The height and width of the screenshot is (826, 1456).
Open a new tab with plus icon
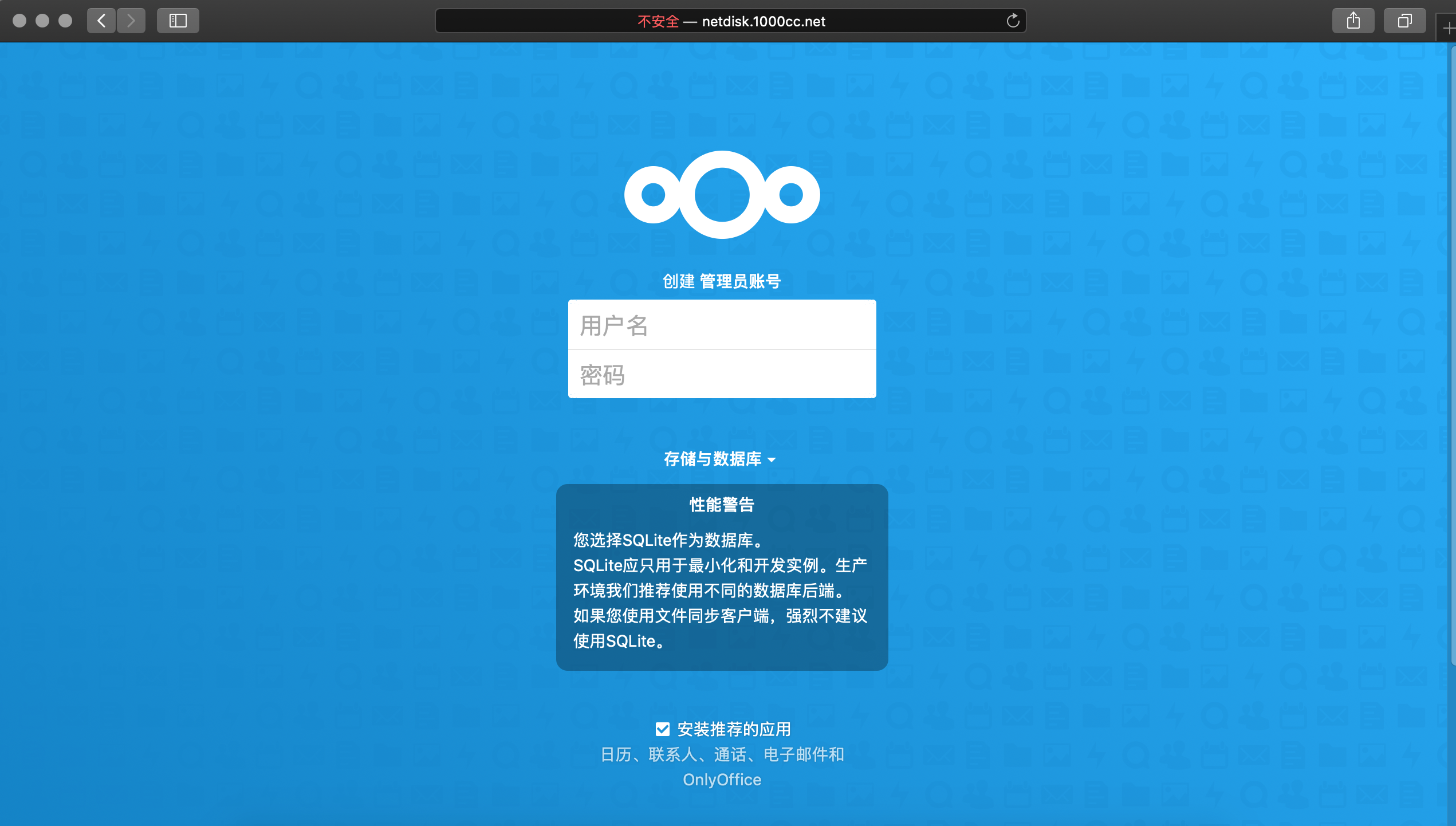(1448, 29)
